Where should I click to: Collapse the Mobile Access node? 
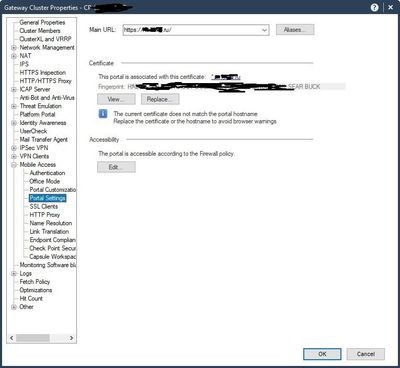[x=14, y=165]
